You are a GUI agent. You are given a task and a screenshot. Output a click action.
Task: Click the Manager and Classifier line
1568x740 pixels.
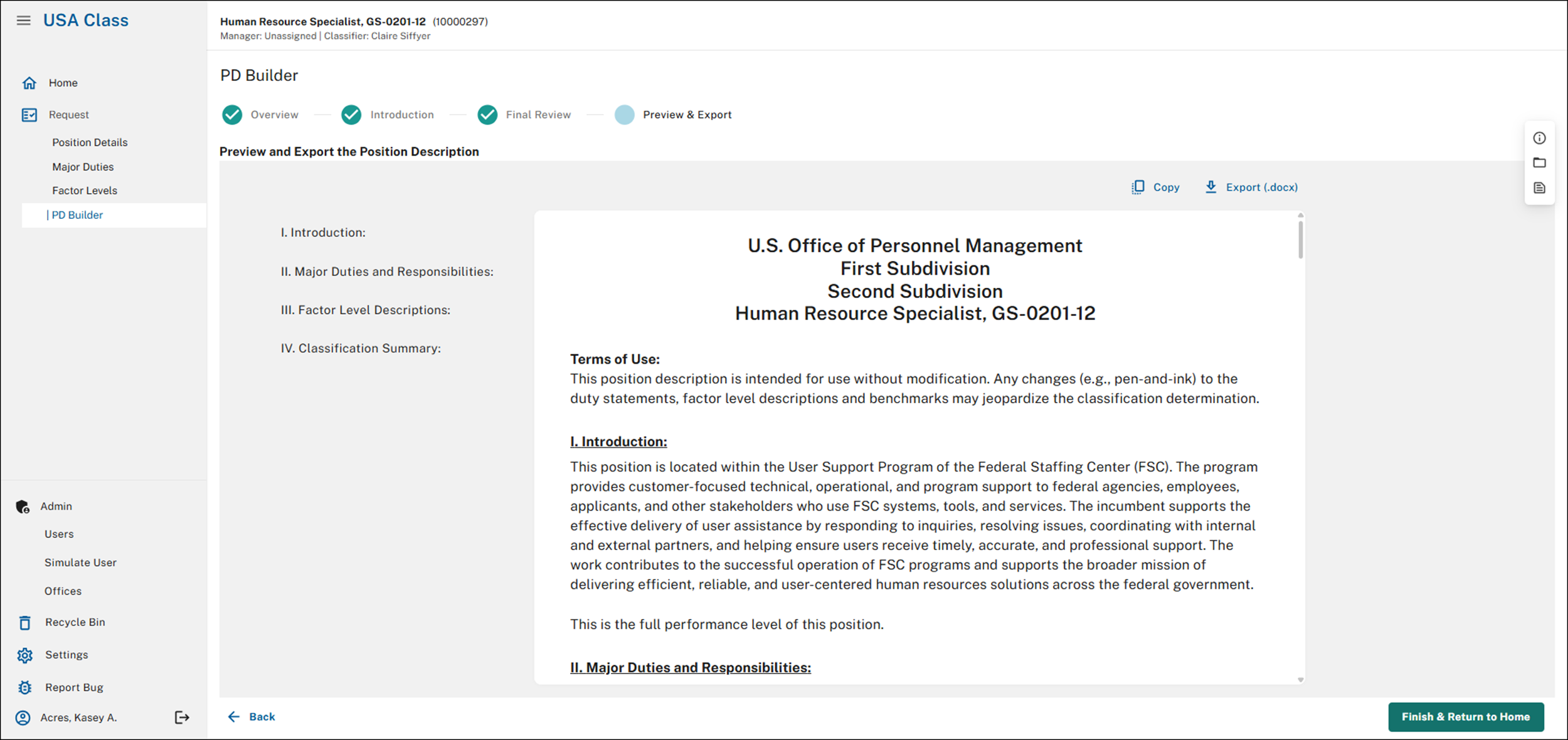325,36
